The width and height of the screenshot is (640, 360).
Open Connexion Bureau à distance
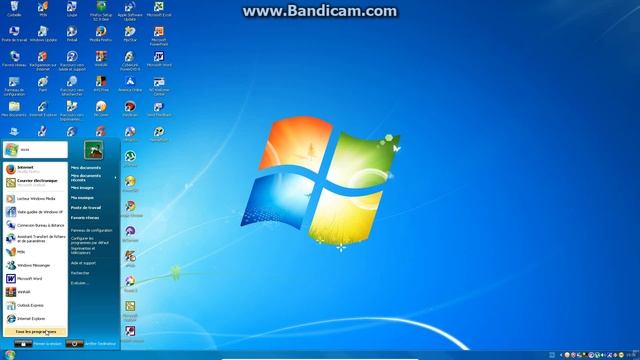click(36, 225)
